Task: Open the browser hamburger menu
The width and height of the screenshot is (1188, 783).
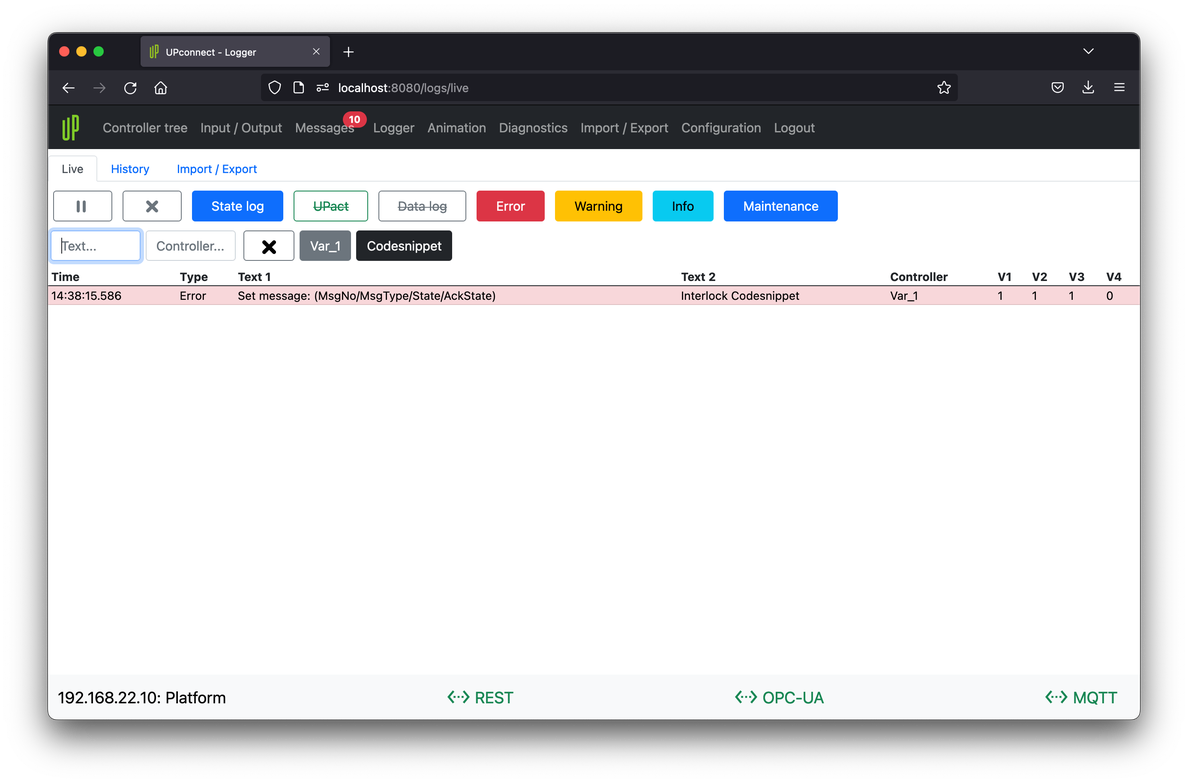Action: (1119, 88)
